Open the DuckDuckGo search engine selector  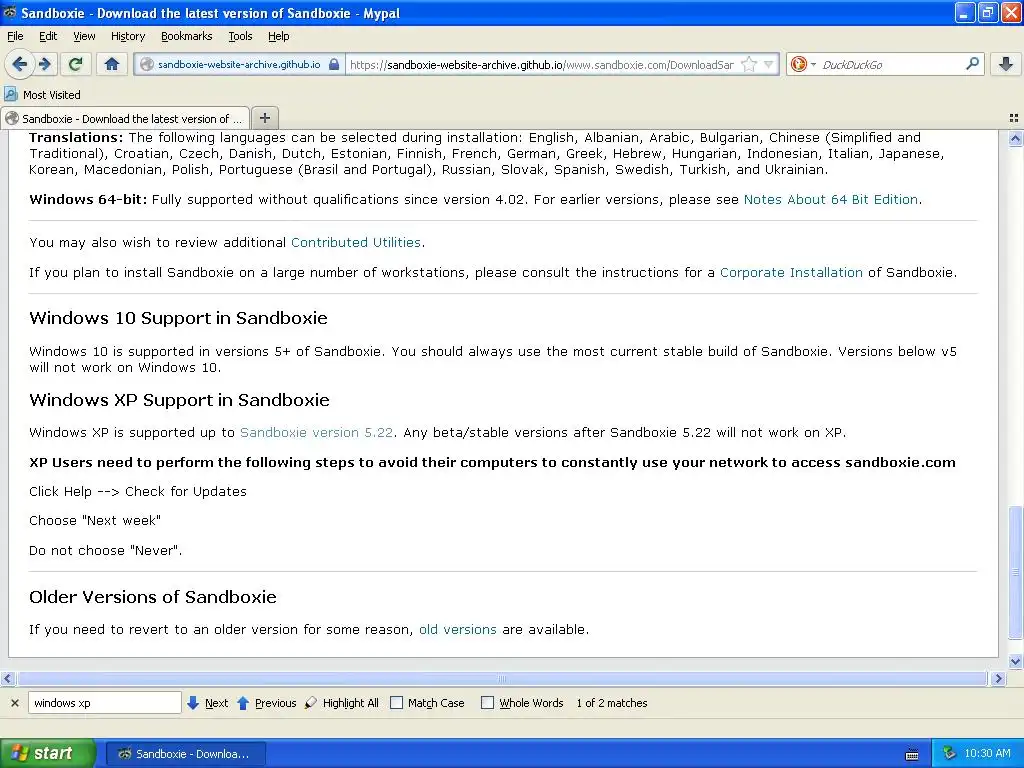(x=803, y=64)
